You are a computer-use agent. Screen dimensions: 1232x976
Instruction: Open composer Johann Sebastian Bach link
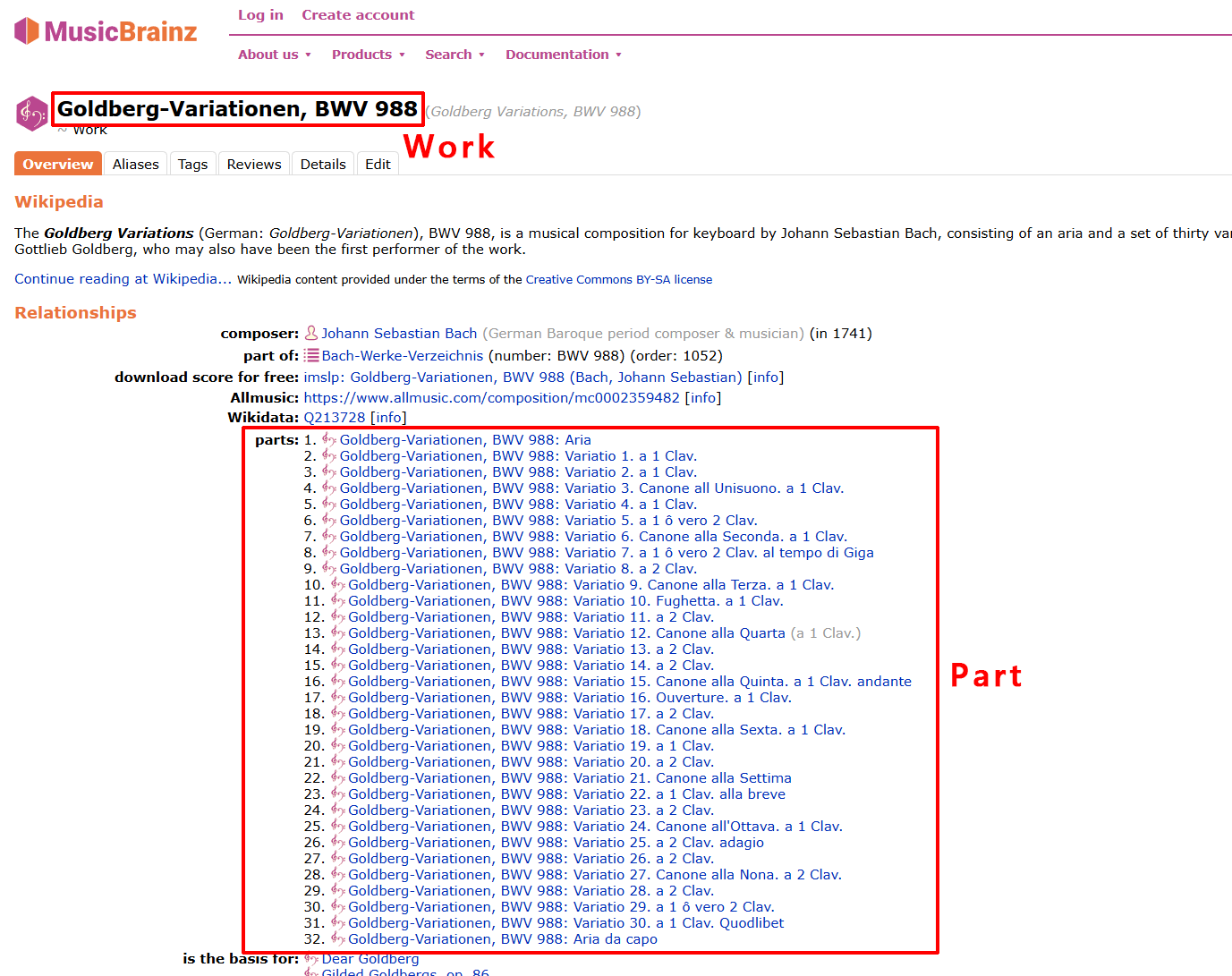click(399, 334)
